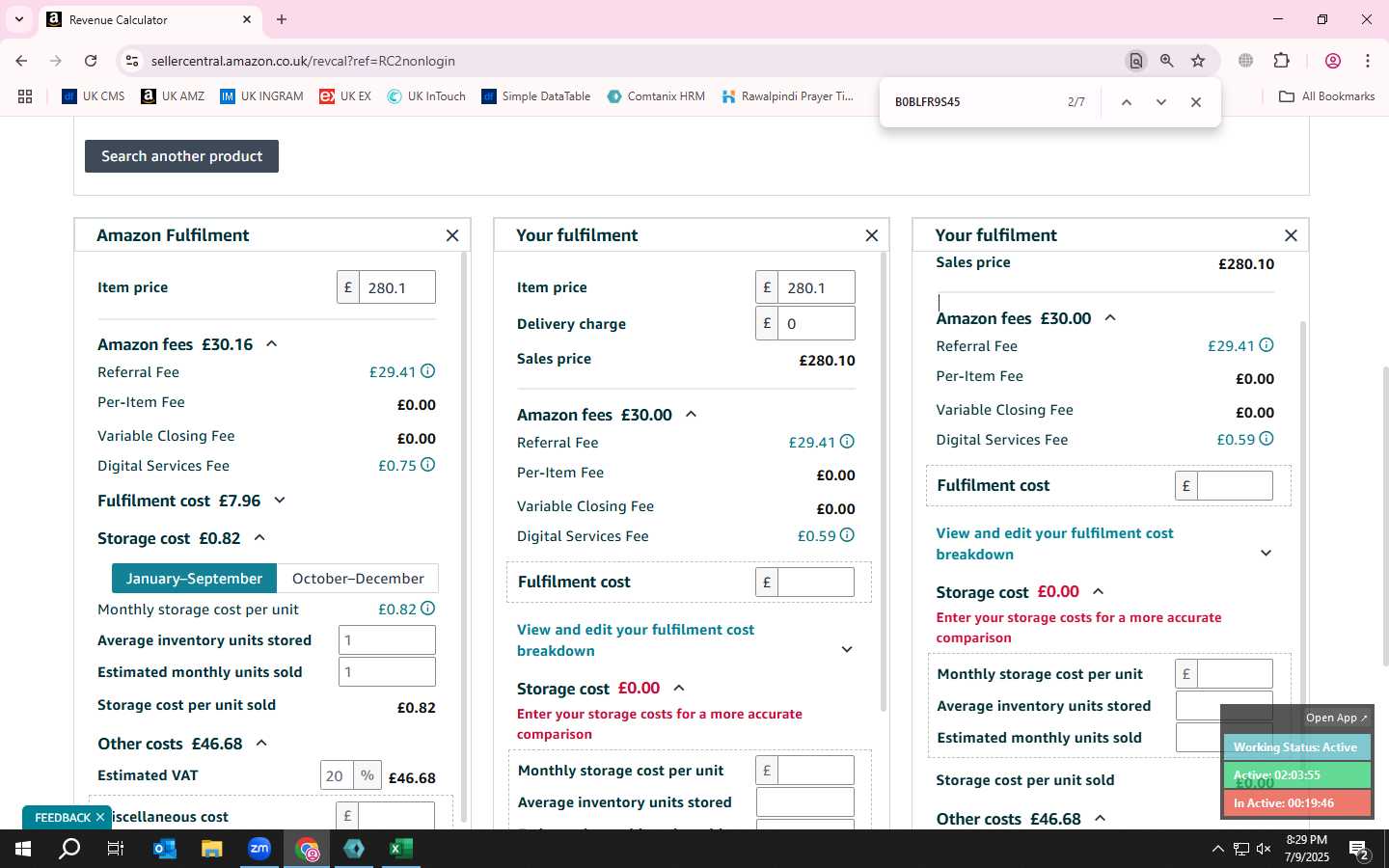Collapse Amazon fees £30.00 in middle panel
The image size is (1389, 868).
(x=691, y=415)
